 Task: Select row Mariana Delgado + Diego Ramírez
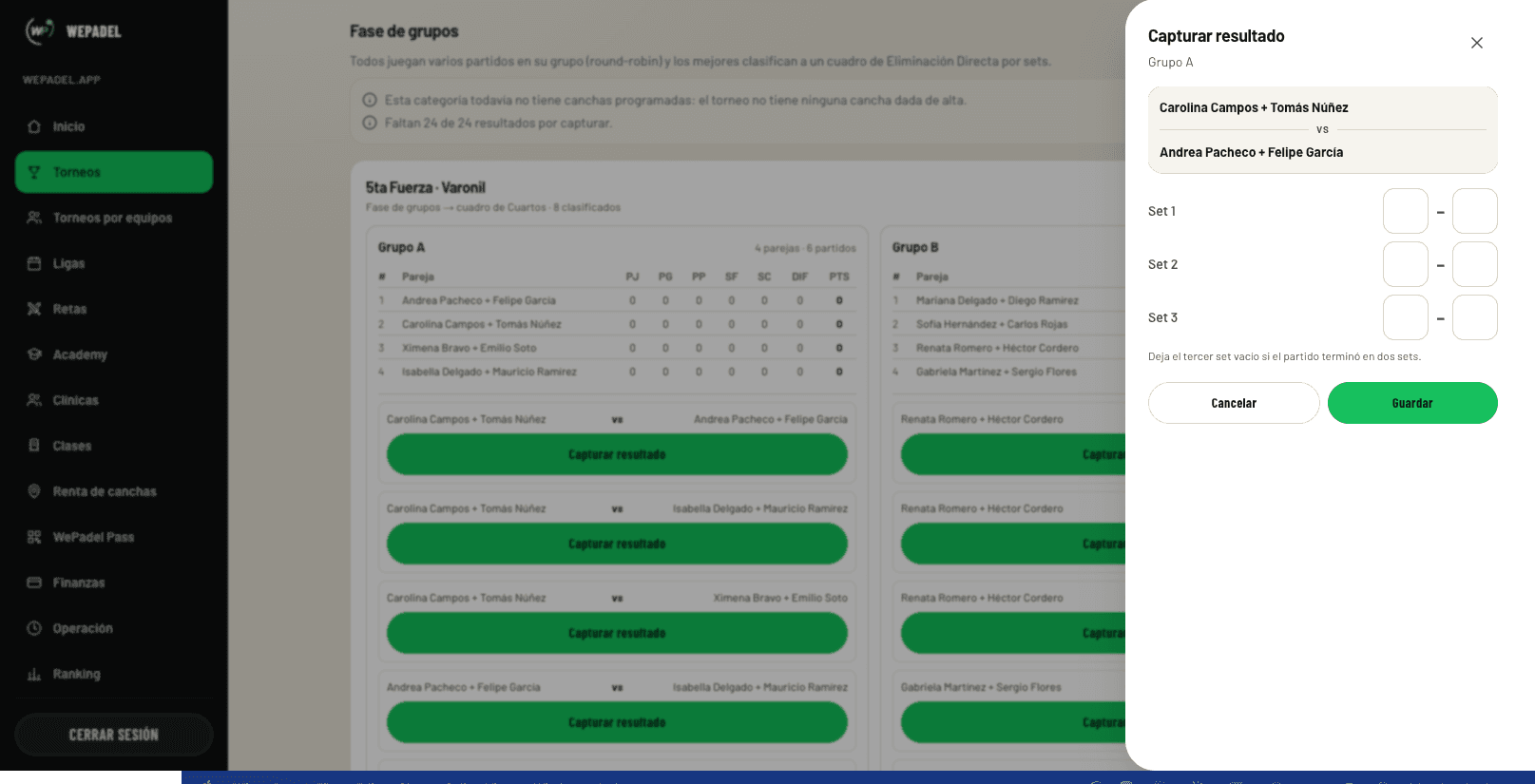[x=1007, y=300]
